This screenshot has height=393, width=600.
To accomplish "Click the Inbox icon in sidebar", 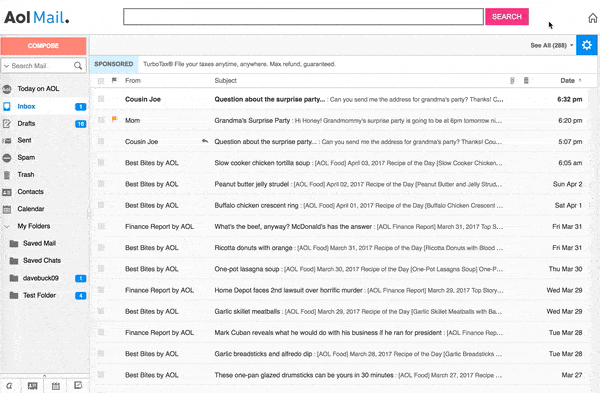I will tap(7, 106).
